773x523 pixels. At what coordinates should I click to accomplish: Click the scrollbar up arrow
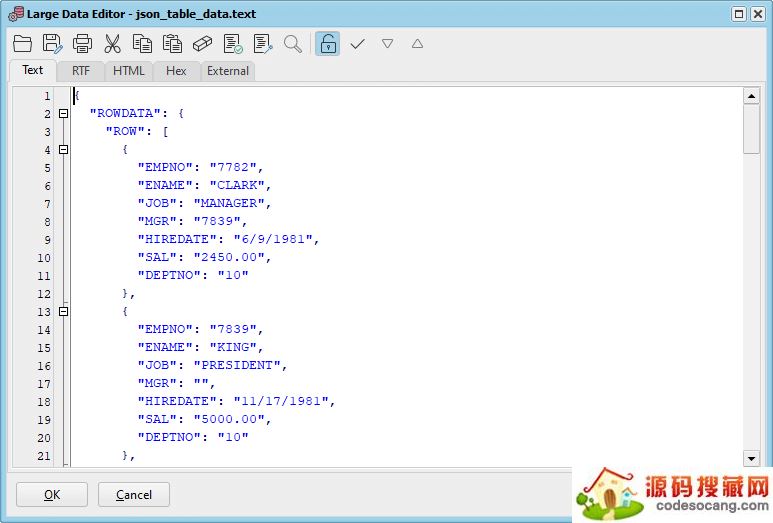[751, 96]
